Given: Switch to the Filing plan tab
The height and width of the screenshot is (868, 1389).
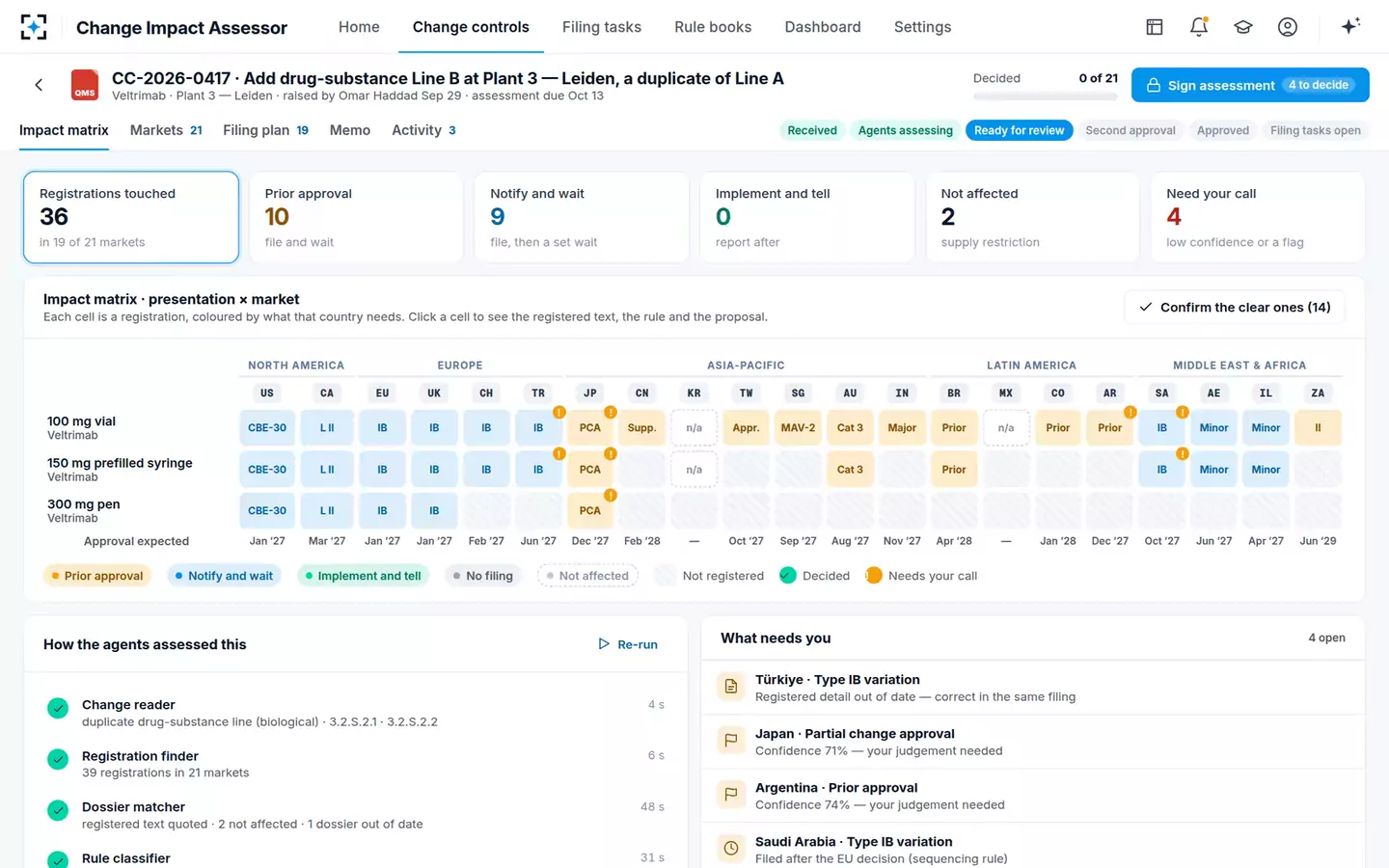Looking at the screenshot, I should click(x=265, y=130).
